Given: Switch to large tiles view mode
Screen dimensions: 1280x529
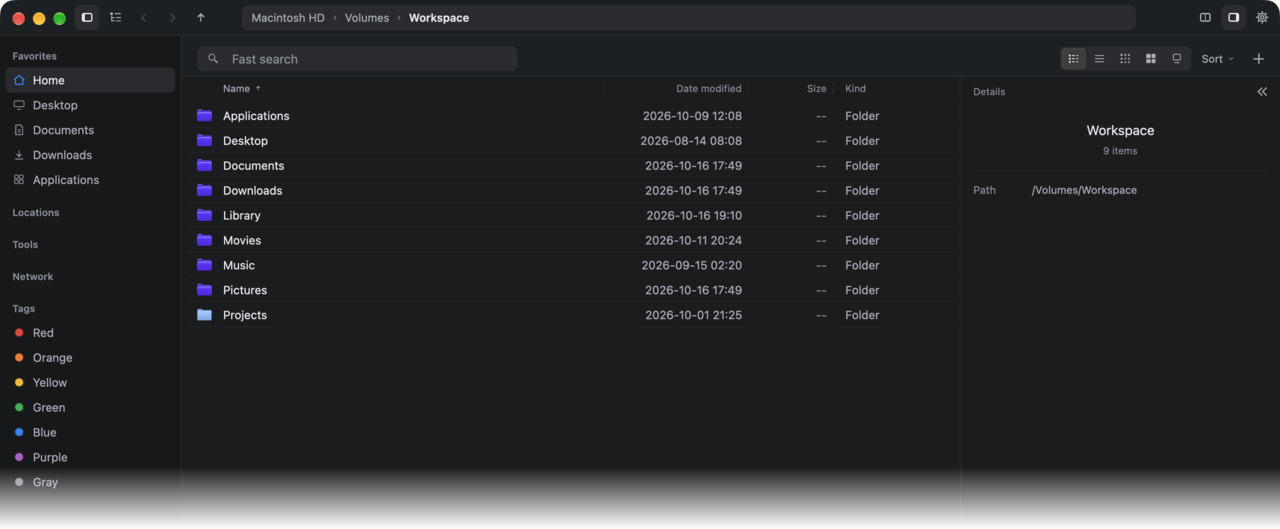Looking at the screenshot, I should pos(1151,59).
